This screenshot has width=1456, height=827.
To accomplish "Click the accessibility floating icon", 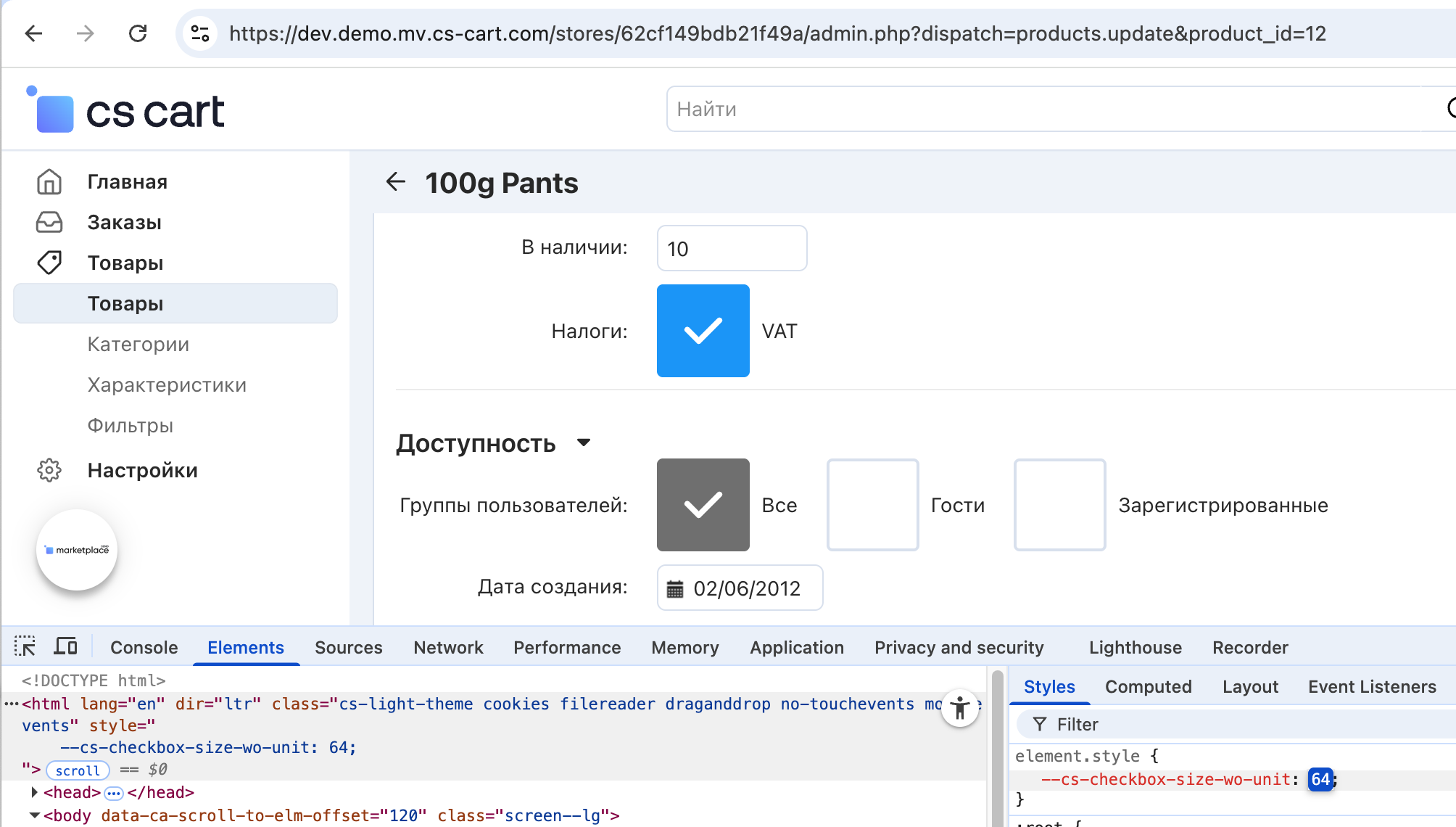I will pyautogui.click(x=960, y=708).
